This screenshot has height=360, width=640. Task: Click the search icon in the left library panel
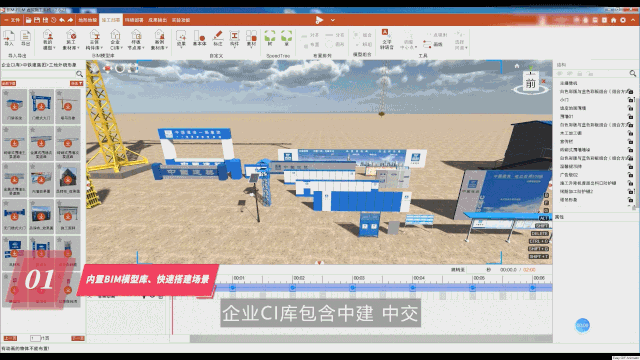[x=79, y=74]
